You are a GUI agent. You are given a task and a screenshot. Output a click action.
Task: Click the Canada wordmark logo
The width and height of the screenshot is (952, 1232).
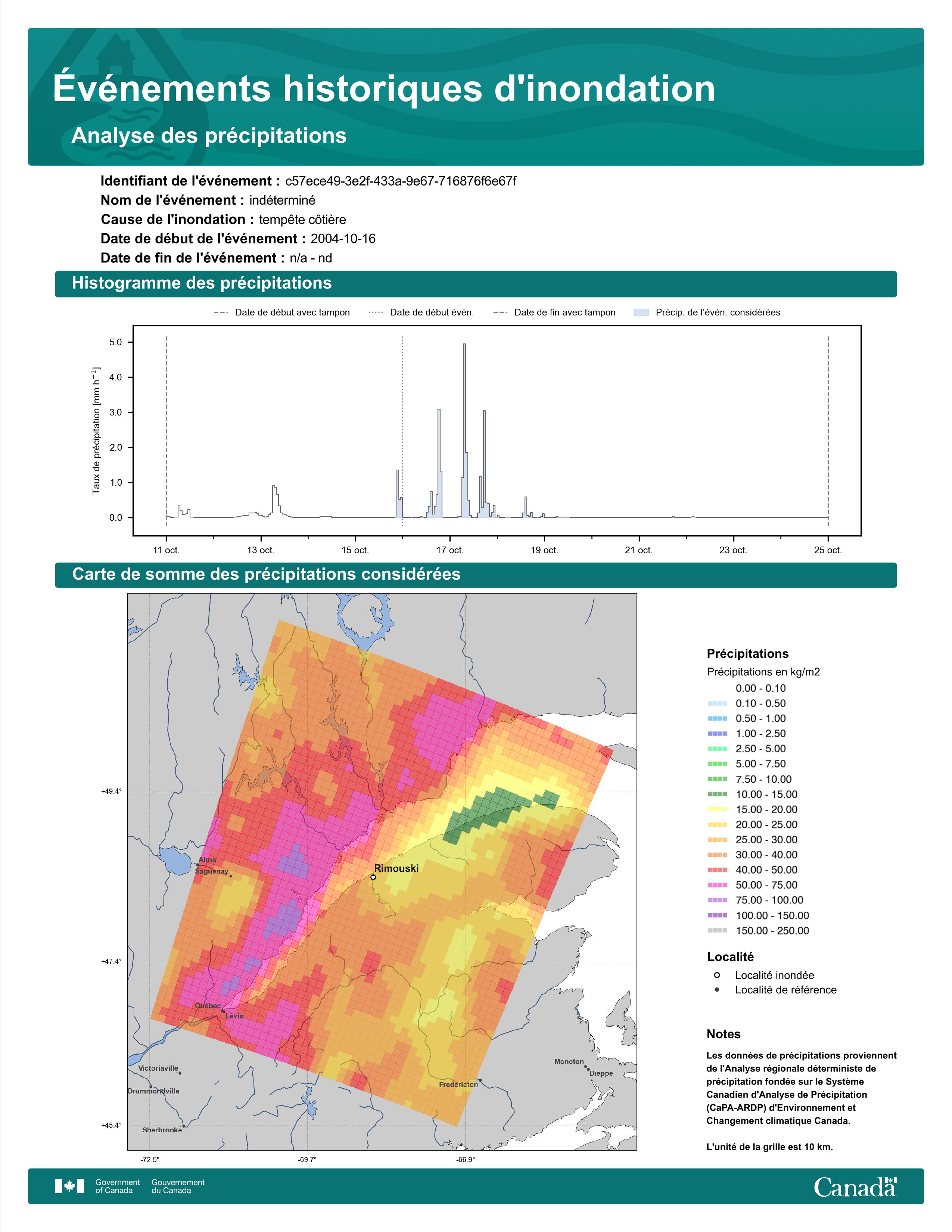pos(855,1186)
